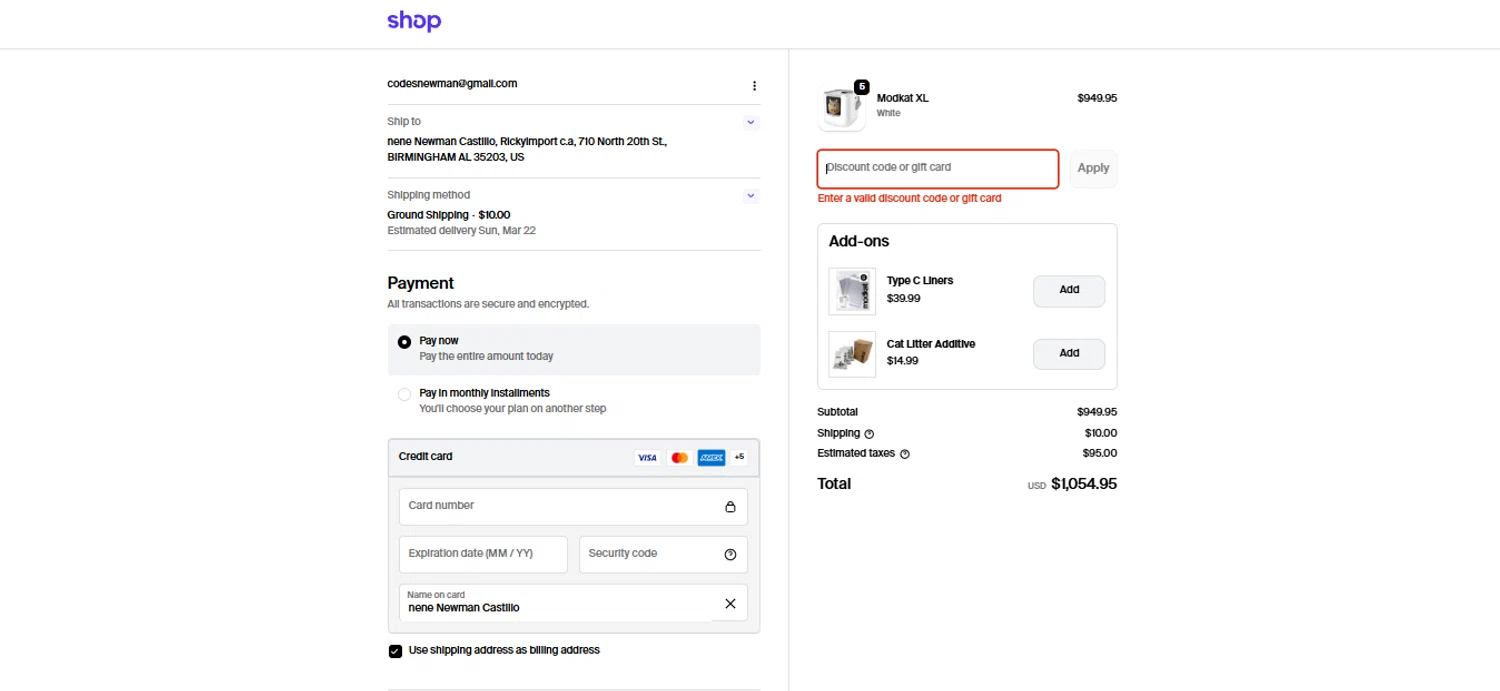Screen dimensions: 1500x691
Task: Click the Modkat XL product name
Action: [903, 98]
